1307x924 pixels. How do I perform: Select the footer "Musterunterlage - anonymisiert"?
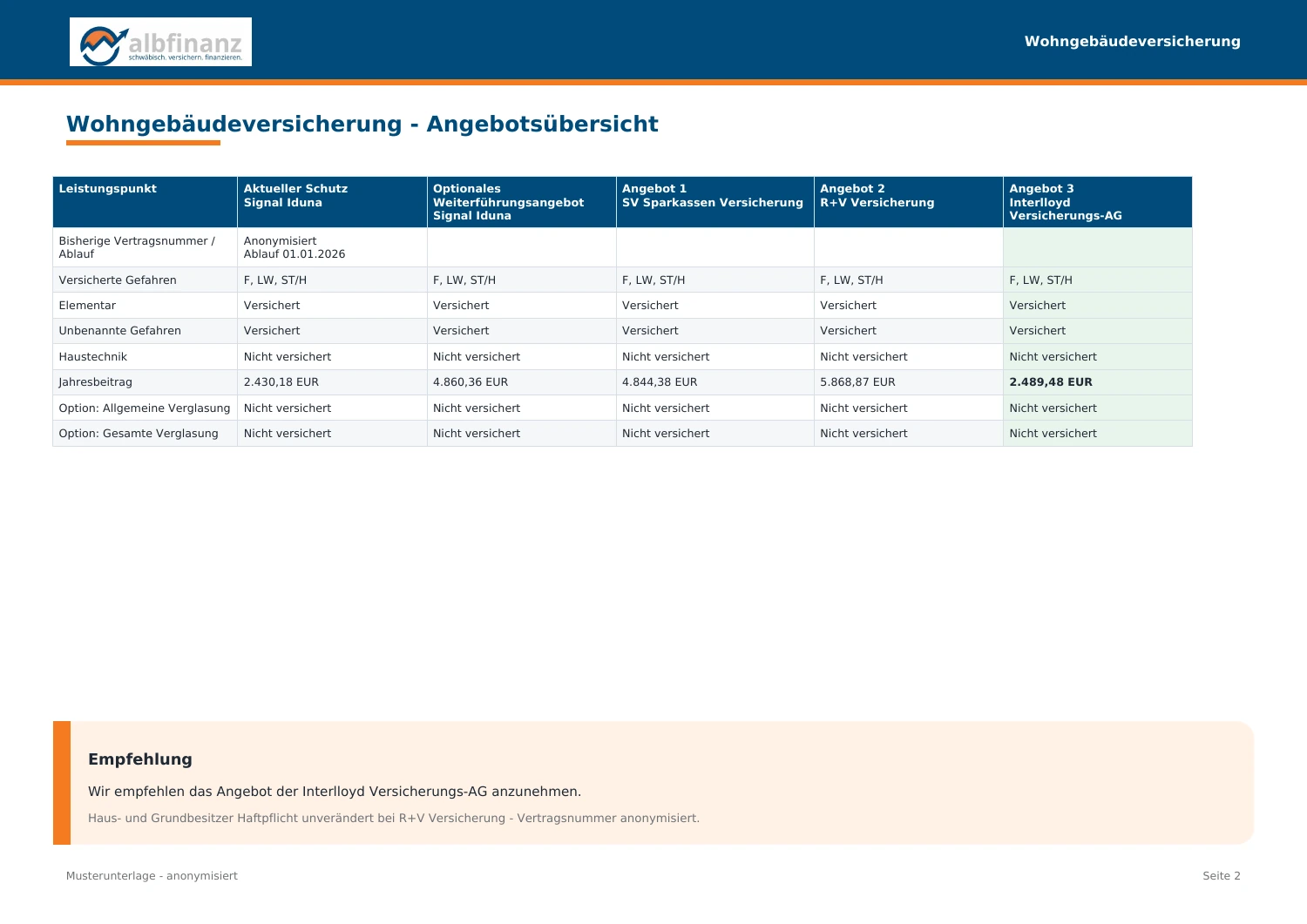click(152, 876)
